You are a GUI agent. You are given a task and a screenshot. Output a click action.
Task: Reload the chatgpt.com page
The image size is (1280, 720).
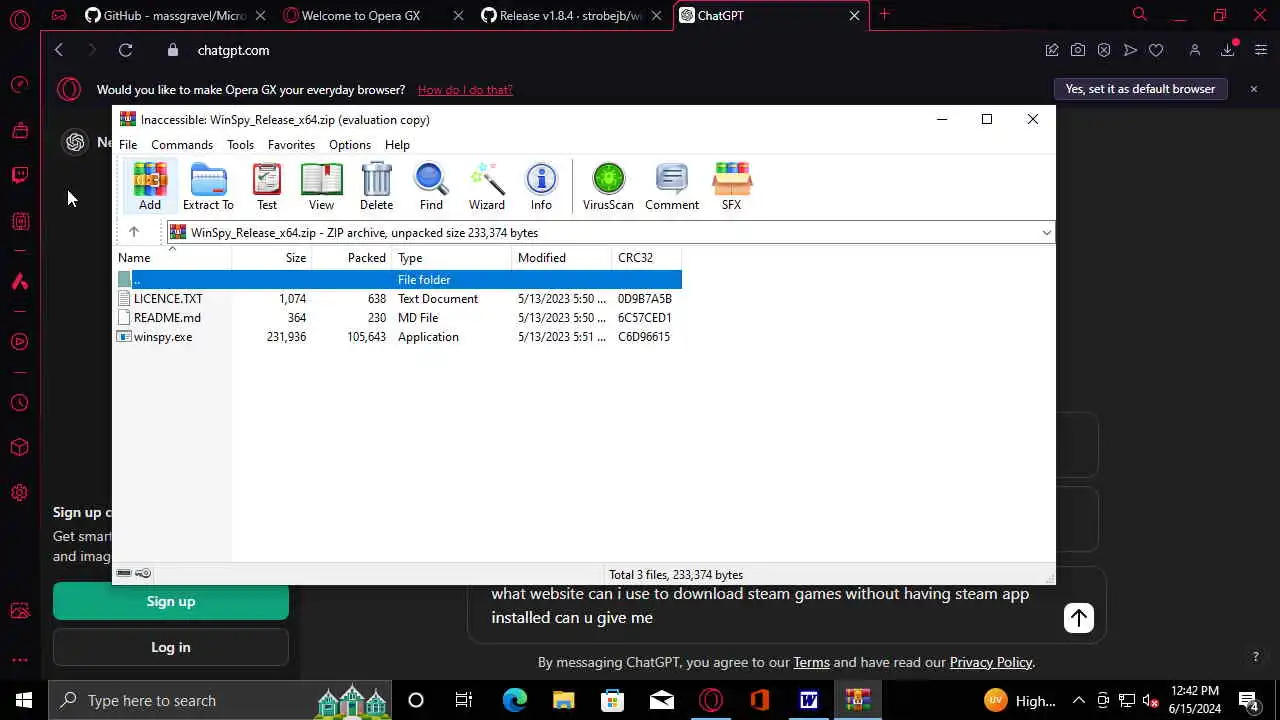(125, 50)
